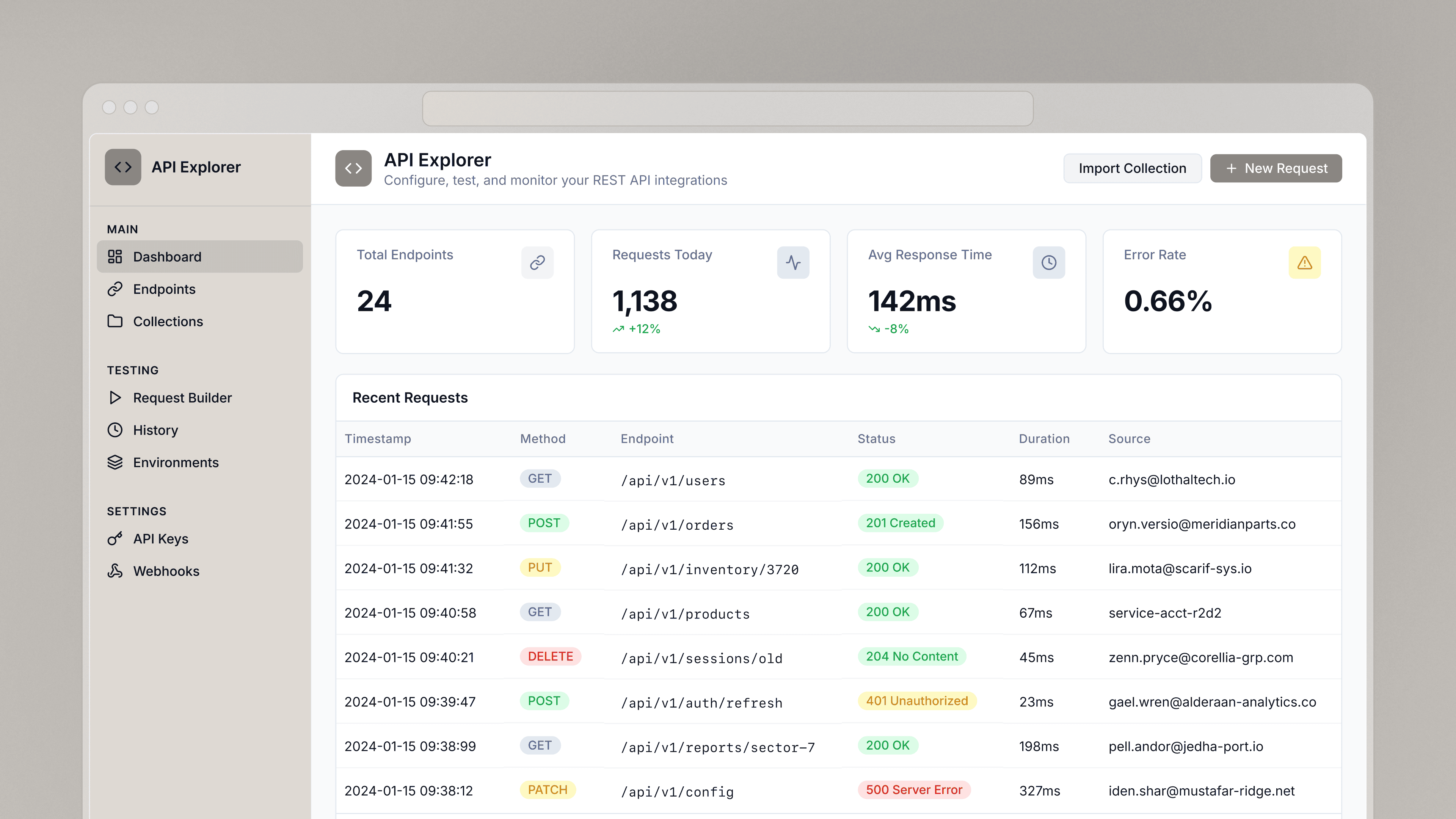Click the GET badge for /api/v1/users
Viewport: 1456px width, 819px height.
[540, 478]
